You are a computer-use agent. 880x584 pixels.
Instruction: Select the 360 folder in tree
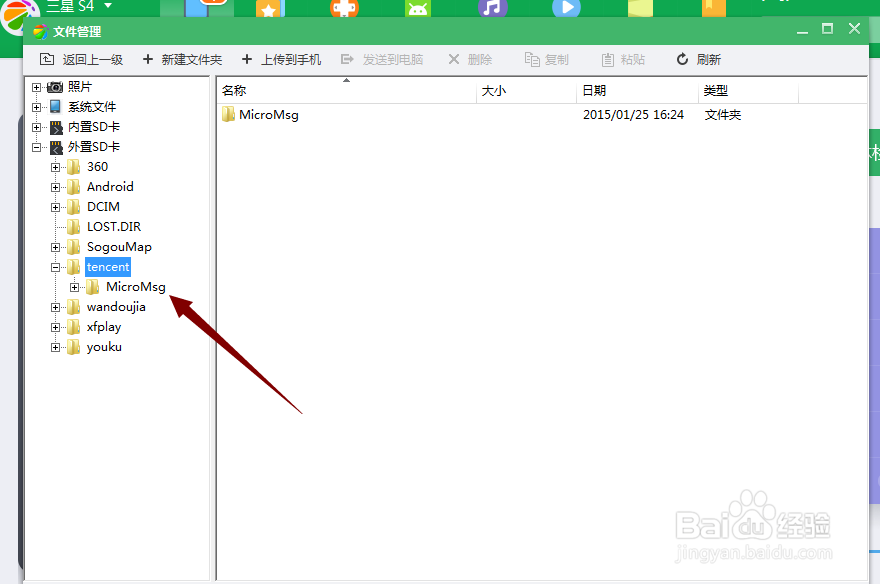point(98,167)
